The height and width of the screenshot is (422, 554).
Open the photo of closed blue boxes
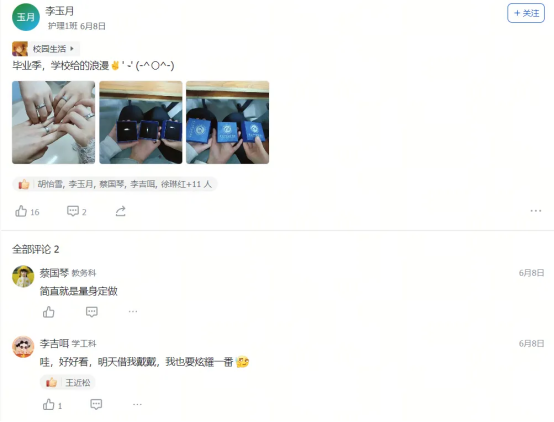(228, 122)
